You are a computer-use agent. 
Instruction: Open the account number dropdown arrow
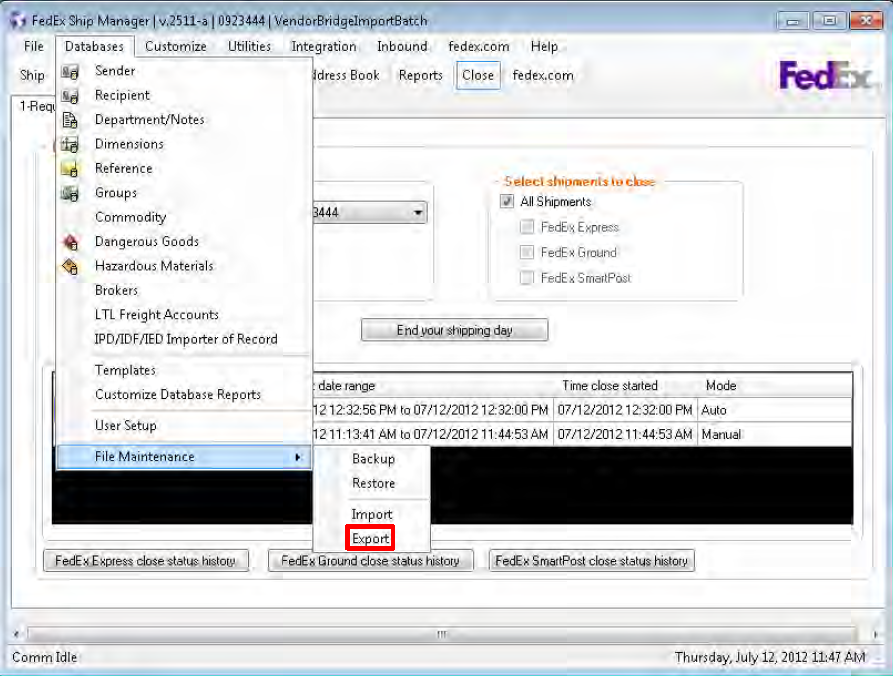point(418,213)
